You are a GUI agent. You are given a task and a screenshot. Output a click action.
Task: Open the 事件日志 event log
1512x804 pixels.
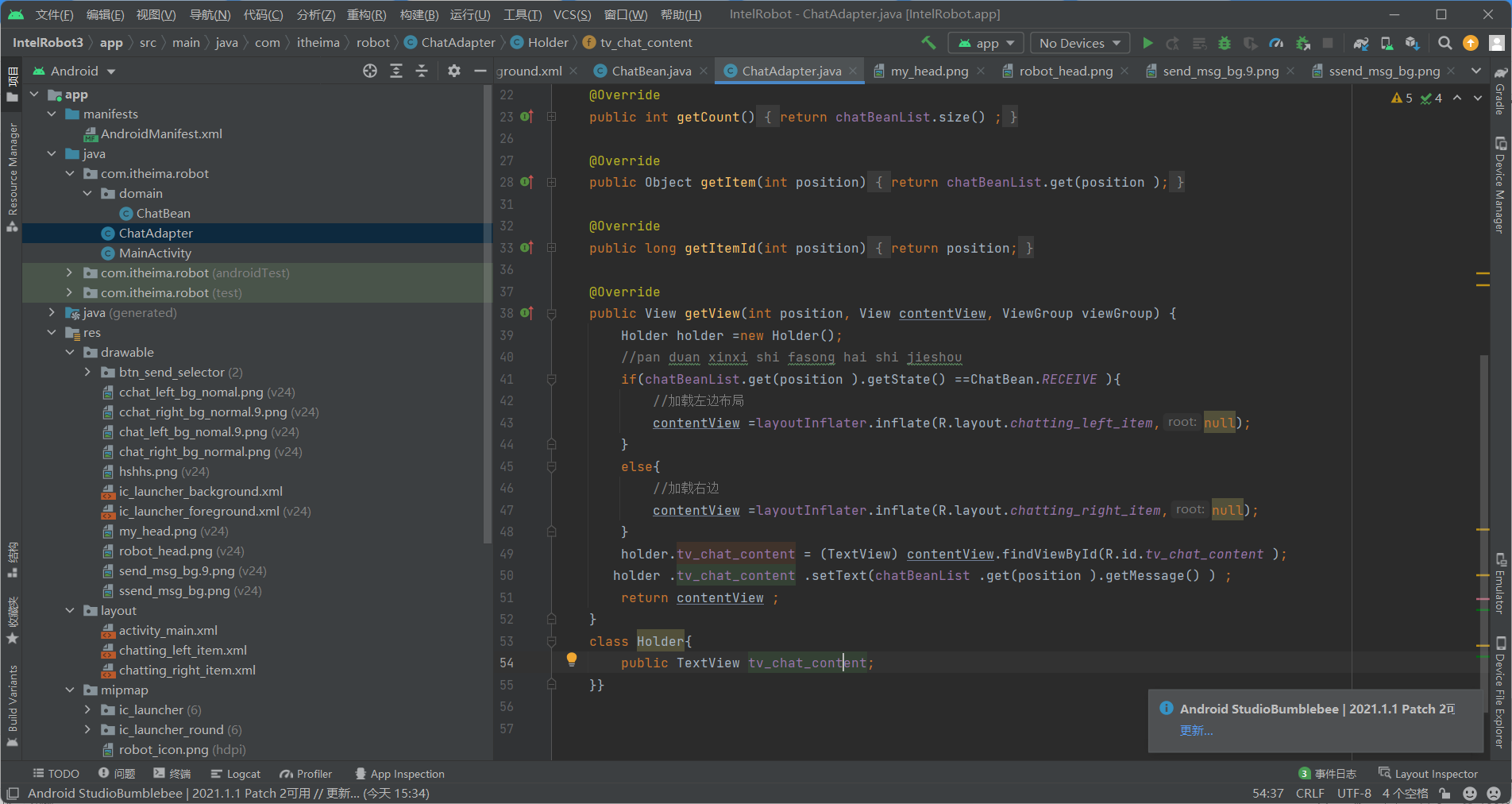tap(1333, 773)
